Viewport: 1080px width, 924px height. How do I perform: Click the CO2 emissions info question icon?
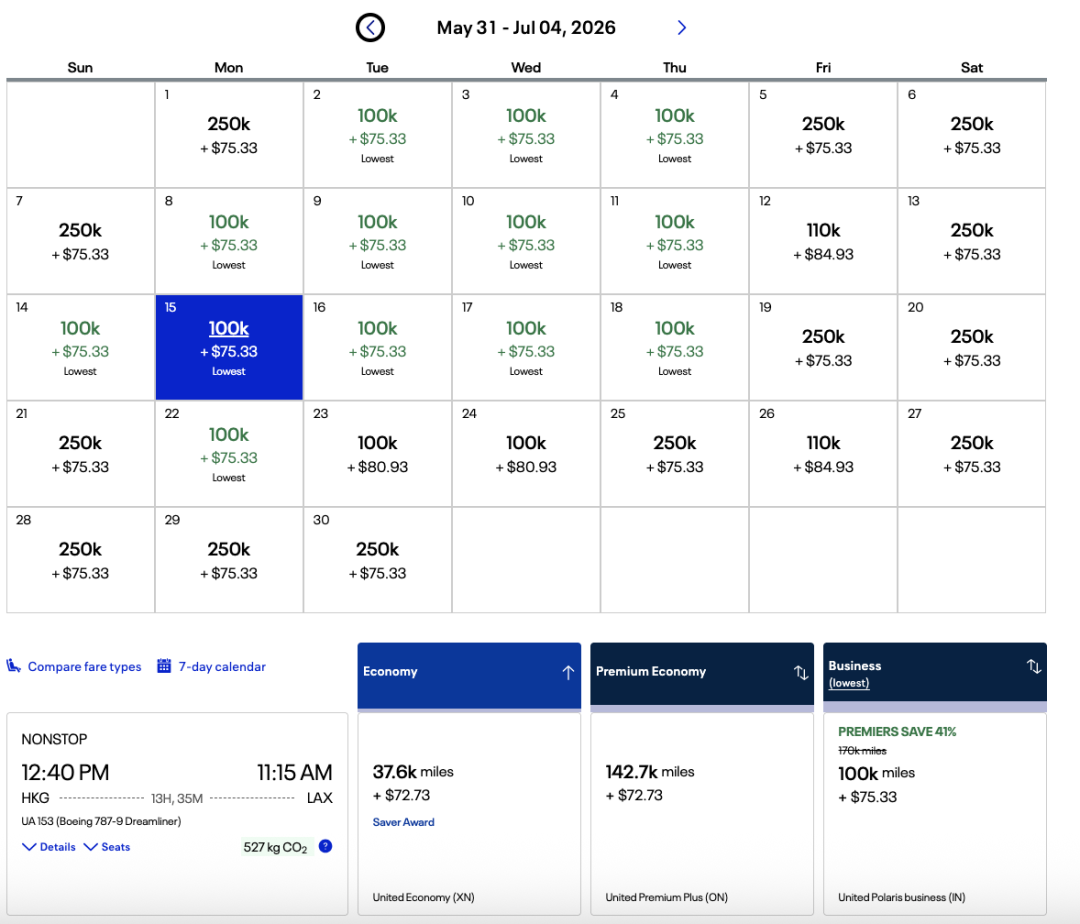point(325,846)
